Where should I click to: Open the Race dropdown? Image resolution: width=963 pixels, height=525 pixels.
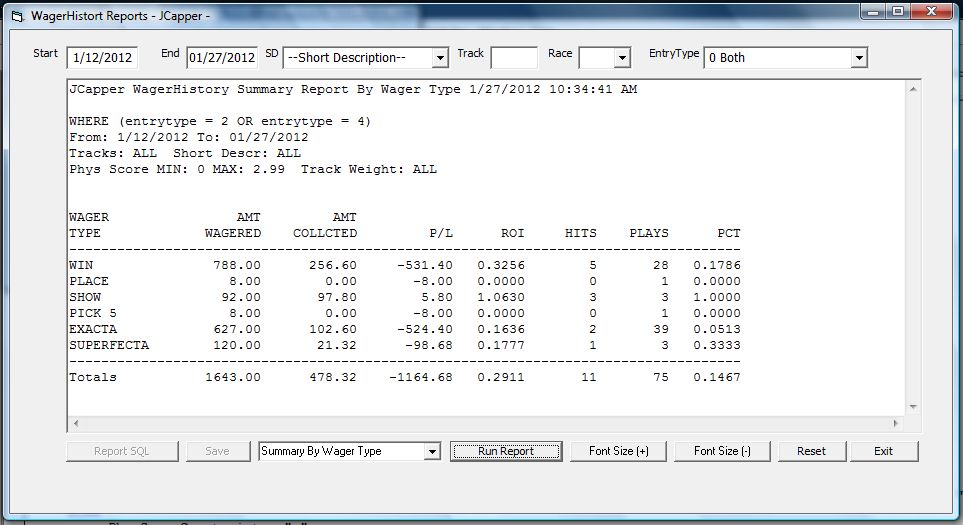coord(622,58)
